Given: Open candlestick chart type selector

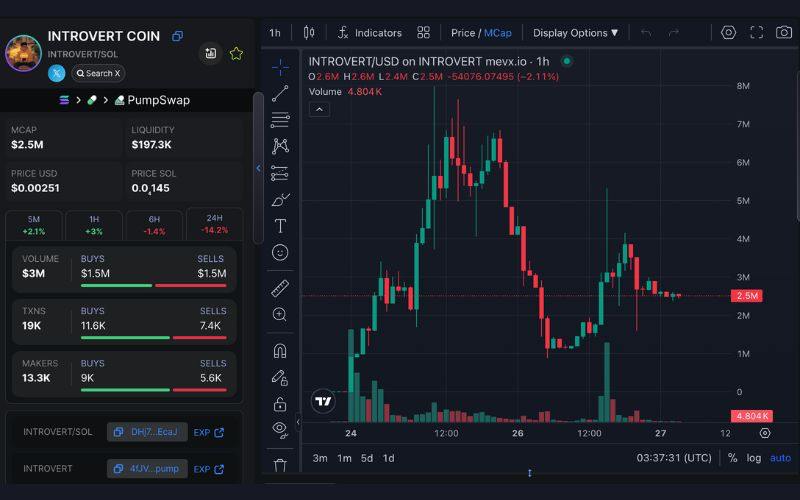Looking at the screenshot, I should coord(309,33).
